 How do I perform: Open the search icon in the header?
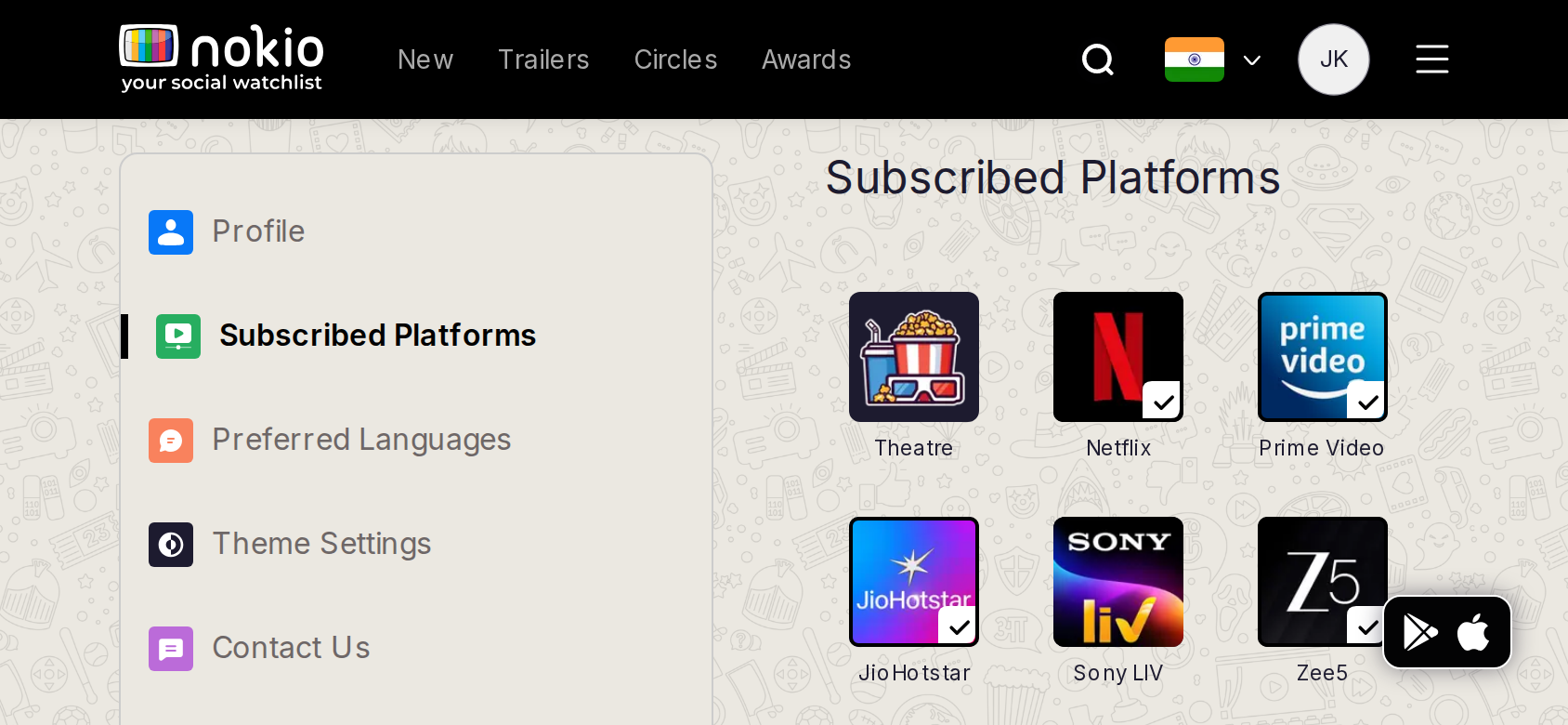(x=1098, y=59)
